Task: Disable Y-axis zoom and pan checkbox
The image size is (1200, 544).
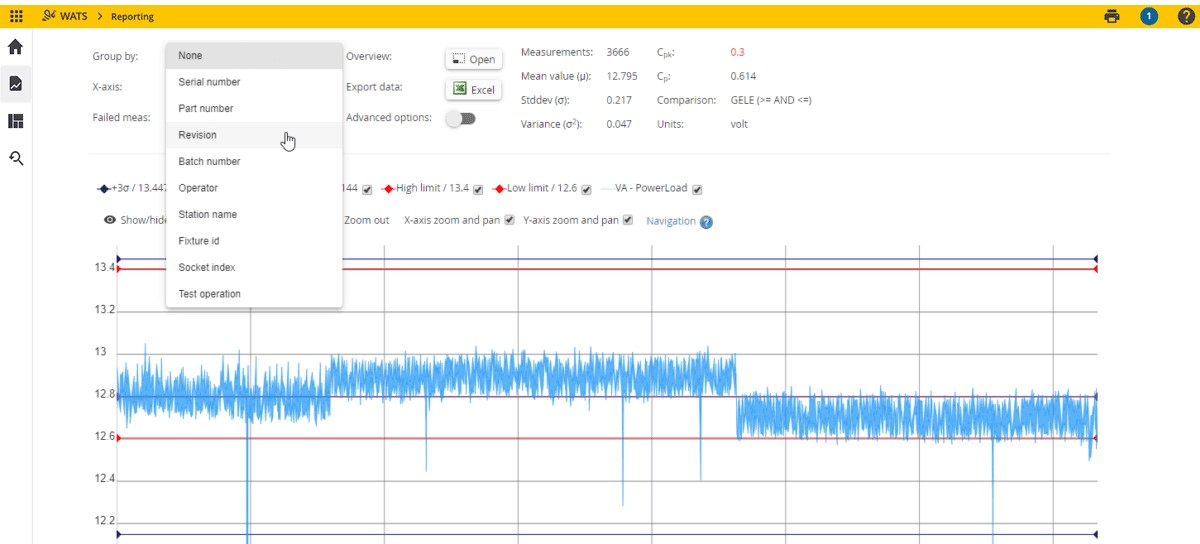Action: point(628,220)
